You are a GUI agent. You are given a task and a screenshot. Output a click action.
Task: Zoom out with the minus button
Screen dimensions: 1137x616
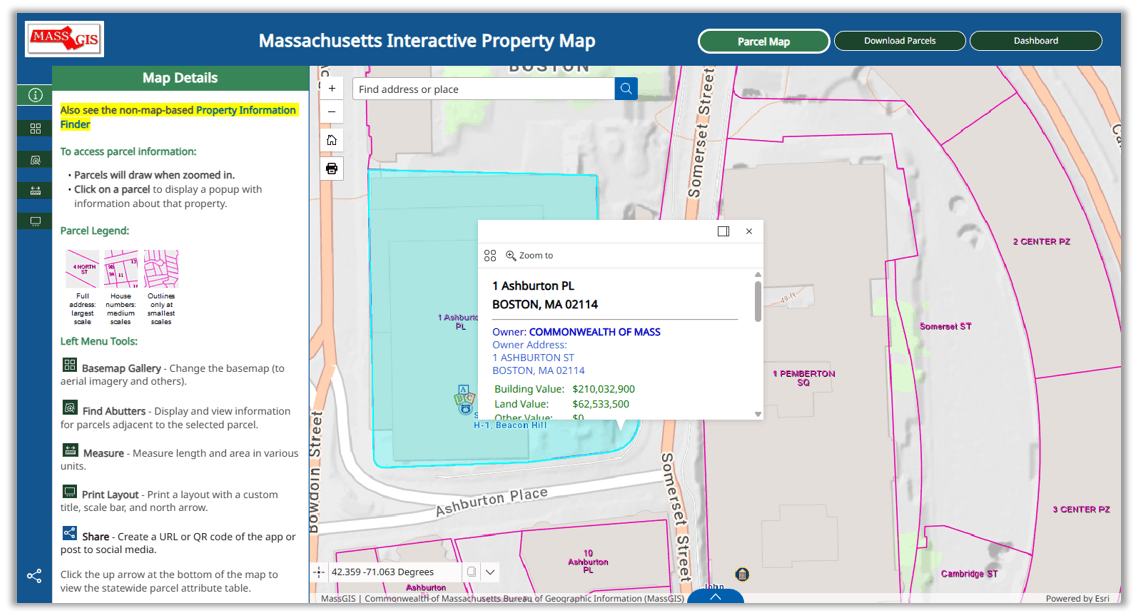[331, 112]
